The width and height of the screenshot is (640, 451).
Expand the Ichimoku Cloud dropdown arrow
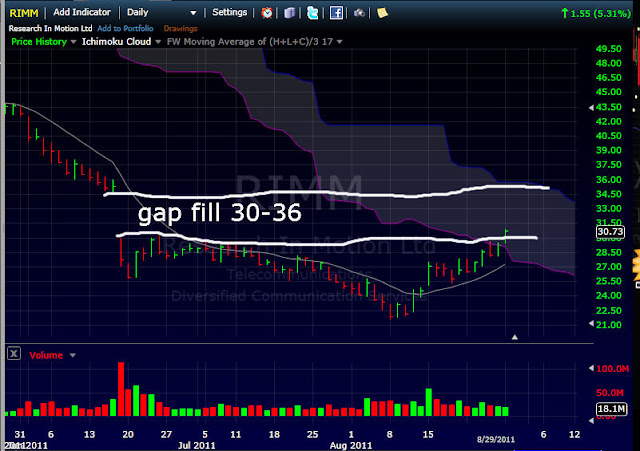[158, 42]
